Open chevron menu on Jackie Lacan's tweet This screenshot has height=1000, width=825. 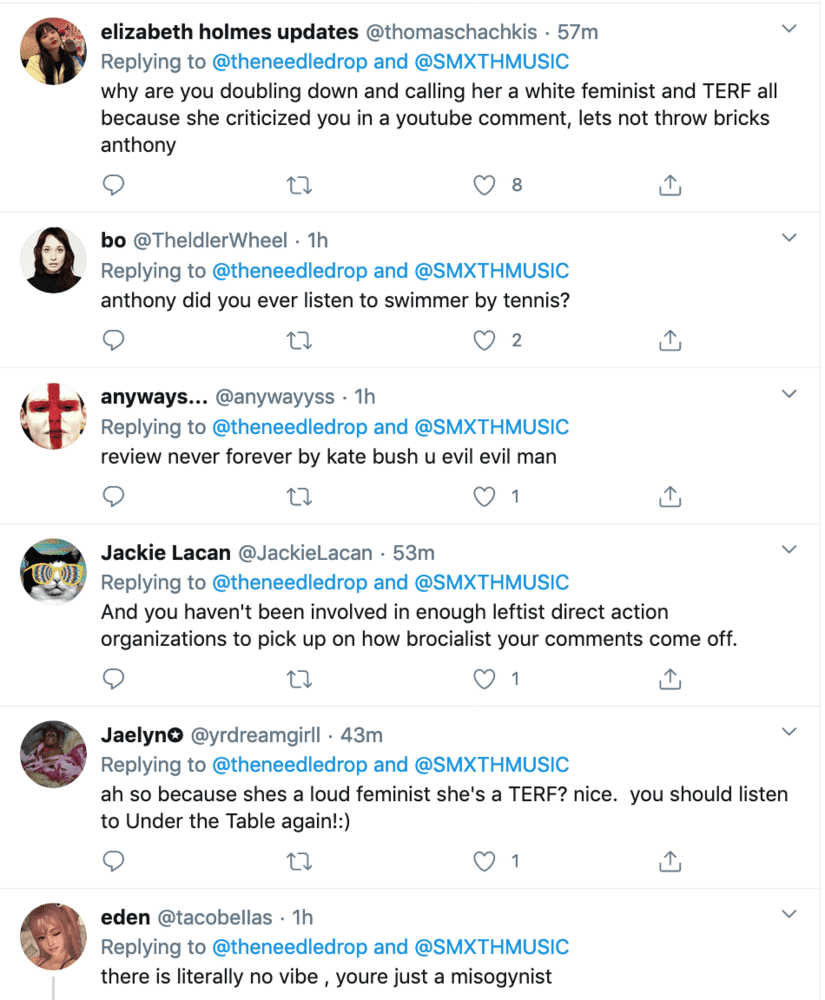(789, 550)
